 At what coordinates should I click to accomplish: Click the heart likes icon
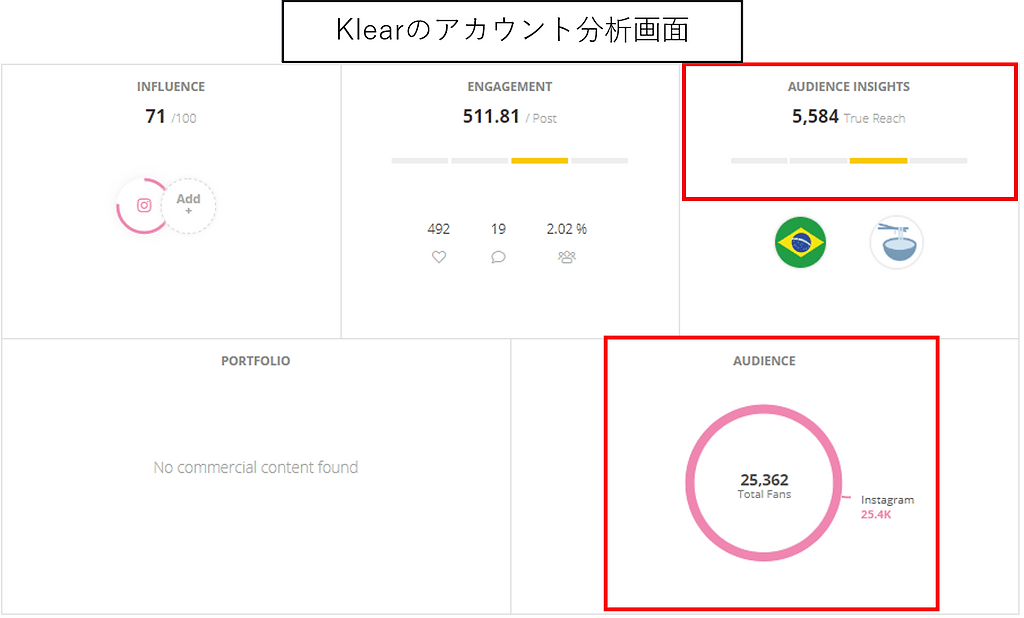point(439,257)
